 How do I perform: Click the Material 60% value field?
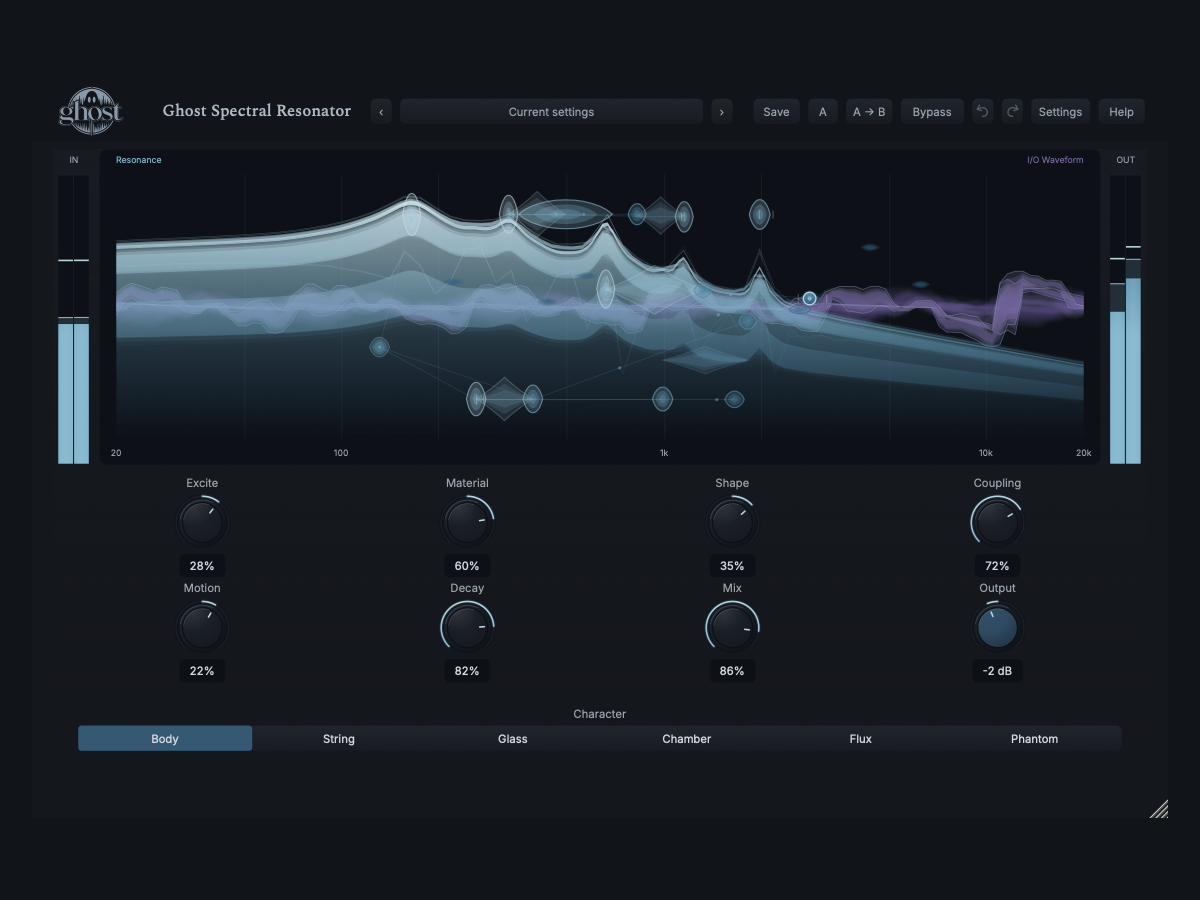pos(467,566)
